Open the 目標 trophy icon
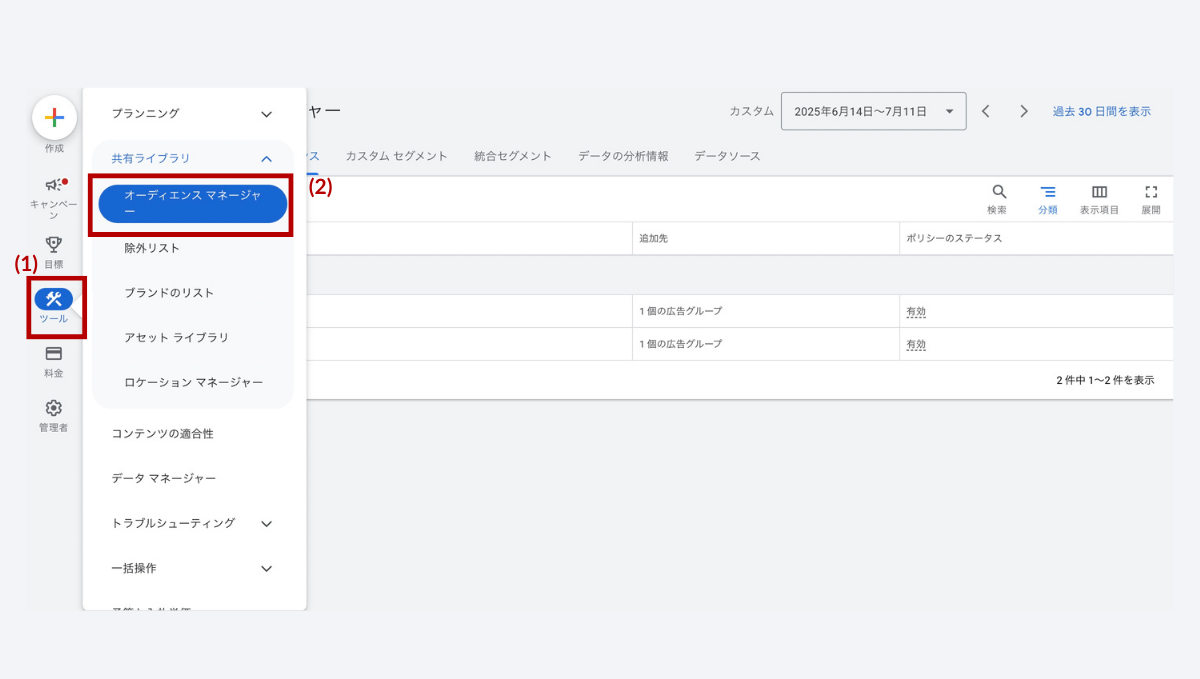Screen dimensions: 1200x679 (54, 244)
